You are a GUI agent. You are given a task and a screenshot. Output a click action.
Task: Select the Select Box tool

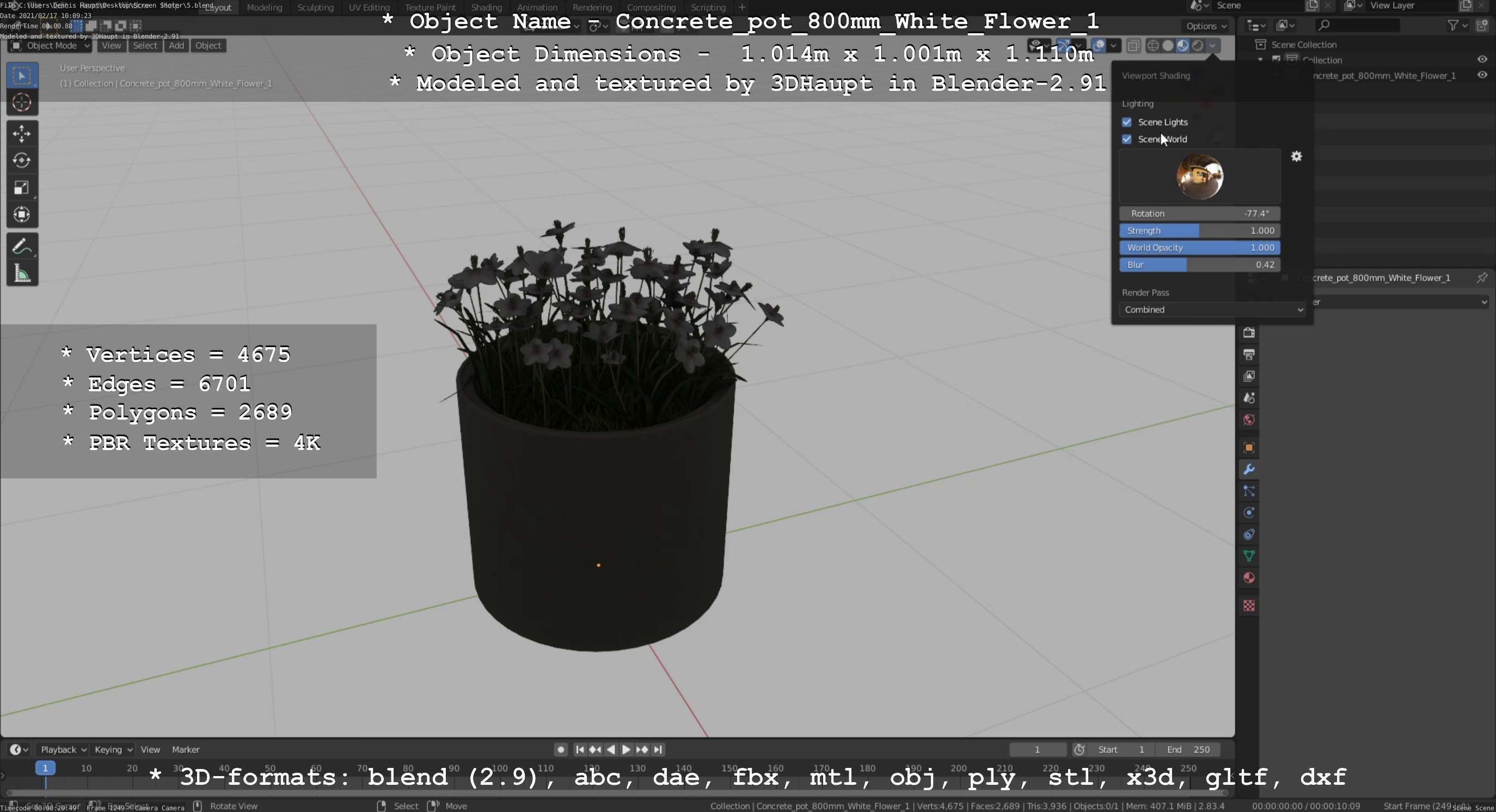pyautogui.click(x=22, y=76)
